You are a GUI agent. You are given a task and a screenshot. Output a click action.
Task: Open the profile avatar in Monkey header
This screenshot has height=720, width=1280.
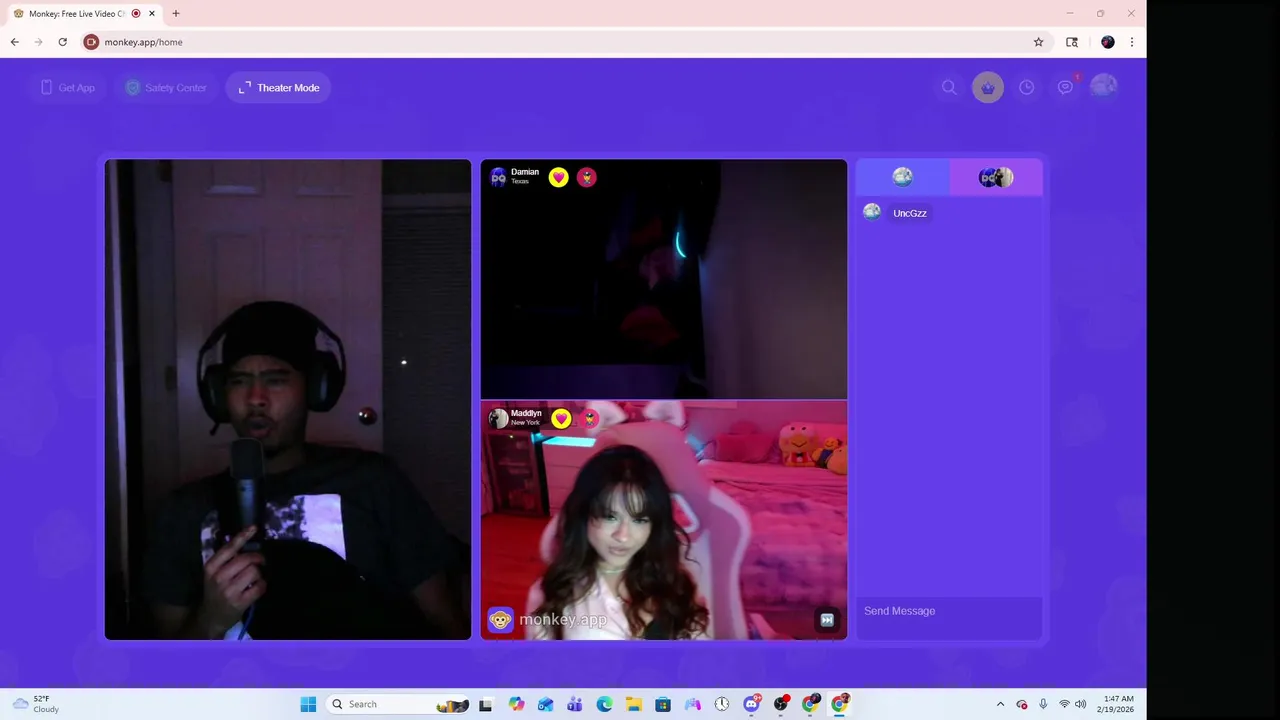pyautogui.click(x=1104, y=87)
